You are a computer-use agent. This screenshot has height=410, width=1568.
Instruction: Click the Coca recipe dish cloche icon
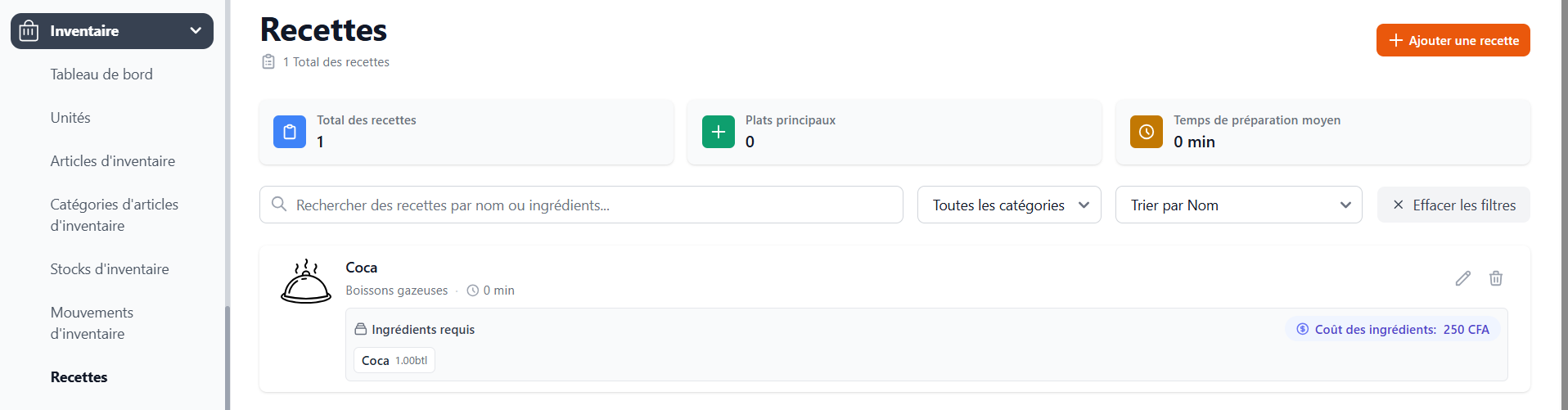point(306,282)
